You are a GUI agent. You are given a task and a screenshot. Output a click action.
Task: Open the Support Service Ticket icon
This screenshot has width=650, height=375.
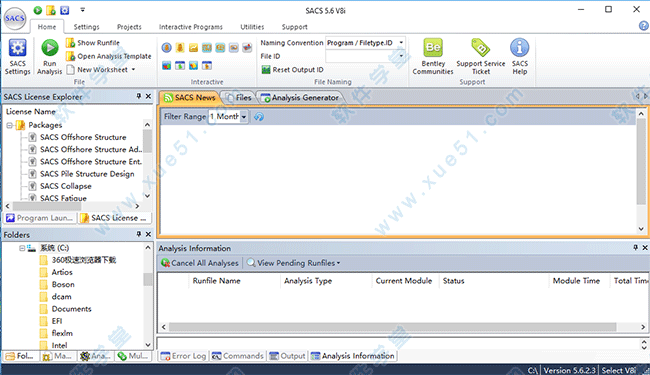(480, 47)
